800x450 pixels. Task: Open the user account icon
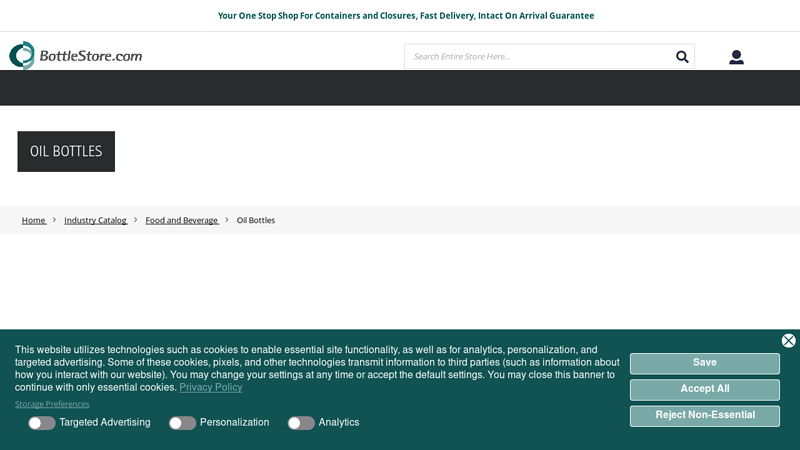click(x=736, y=57)
